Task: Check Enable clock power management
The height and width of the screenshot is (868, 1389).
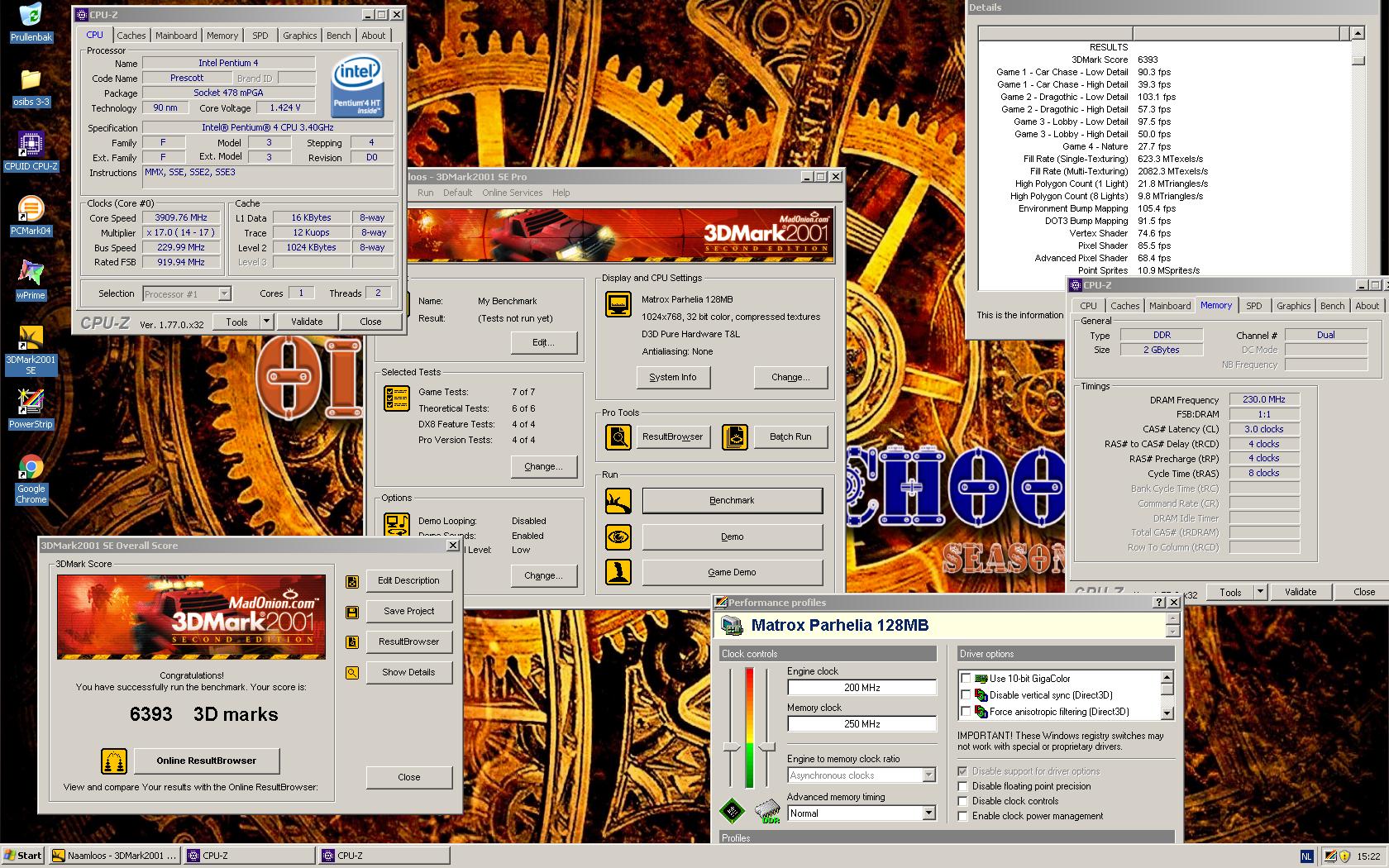Action: tap(962, 816)
